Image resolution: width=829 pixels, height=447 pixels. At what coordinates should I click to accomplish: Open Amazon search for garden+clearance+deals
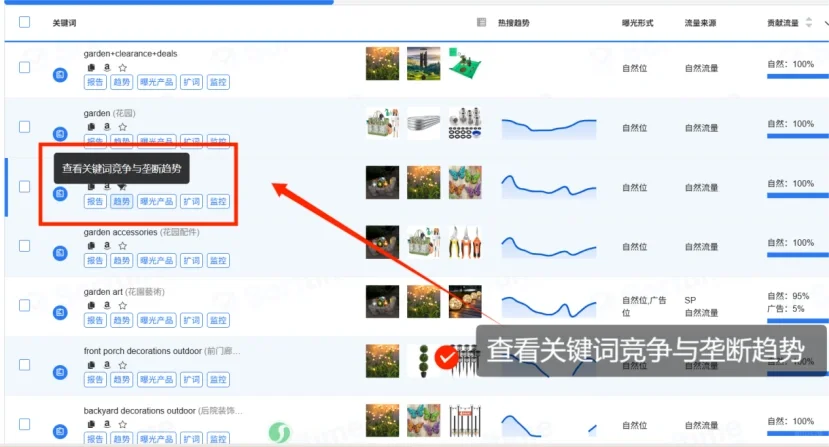pos(107,67)
